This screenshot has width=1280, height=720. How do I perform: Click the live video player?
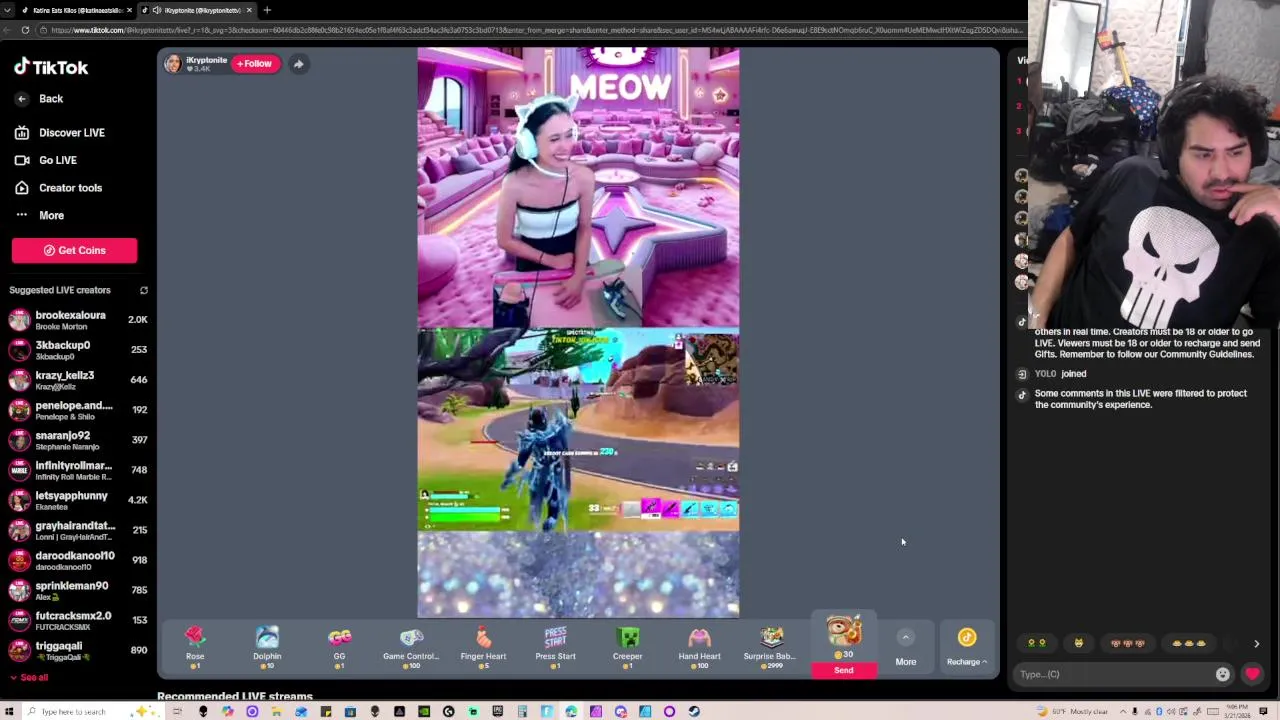578,332
